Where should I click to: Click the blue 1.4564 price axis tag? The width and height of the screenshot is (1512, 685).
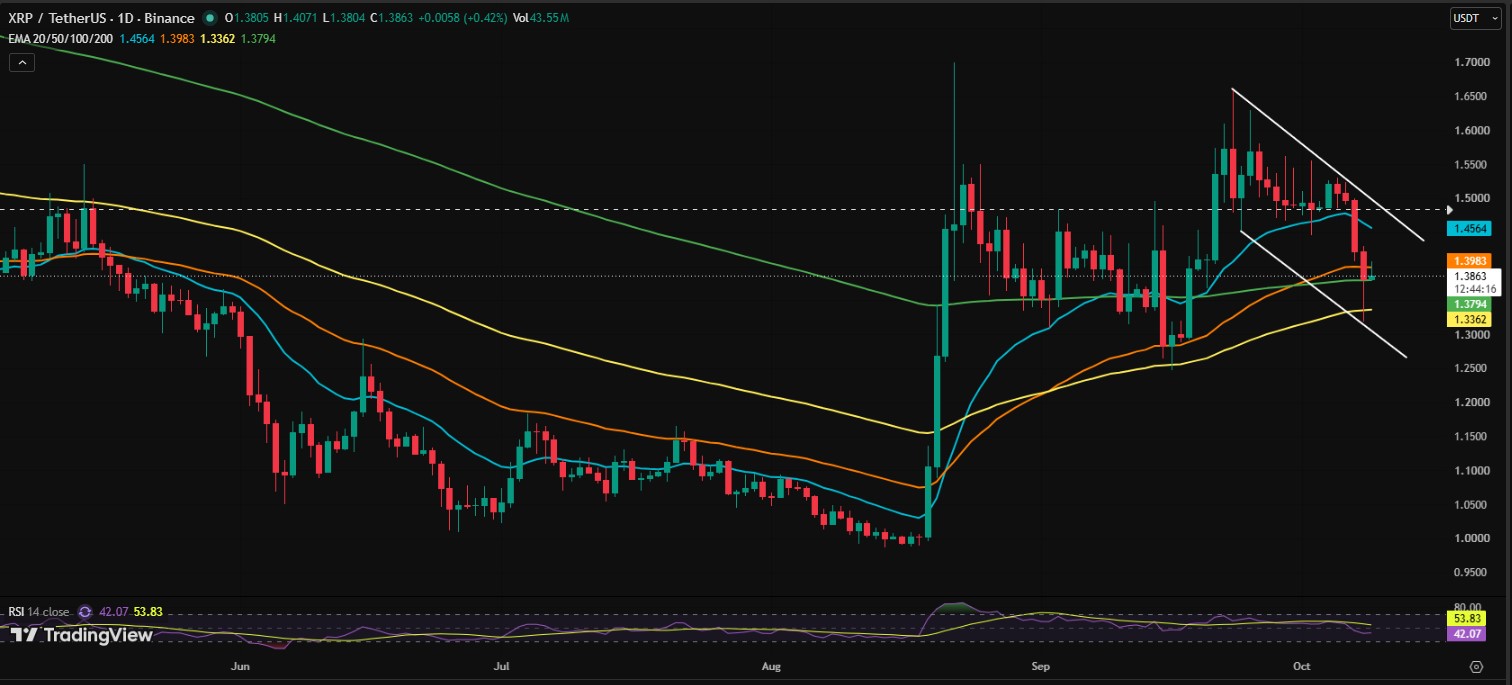tap(1469, 228)
